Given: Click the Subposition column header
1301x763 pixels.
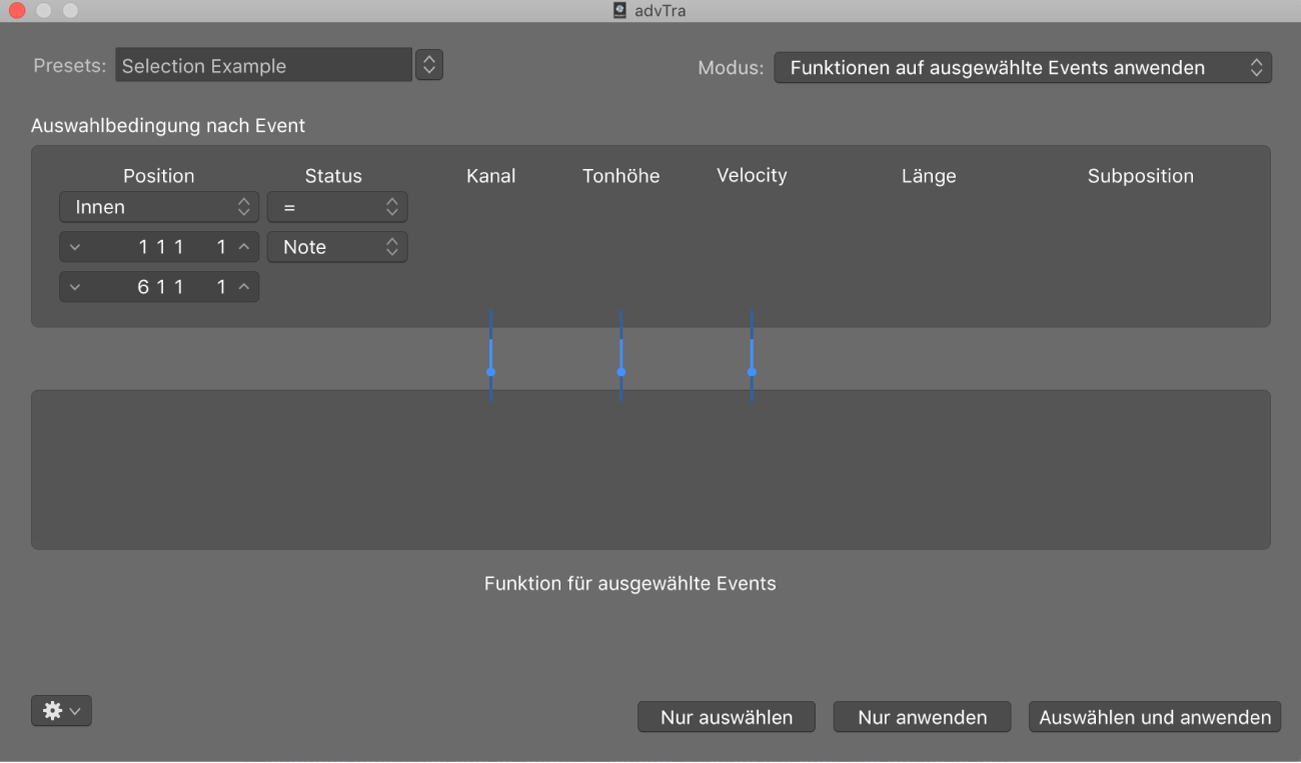Looking at the screenshot, I should (1141, 176).
